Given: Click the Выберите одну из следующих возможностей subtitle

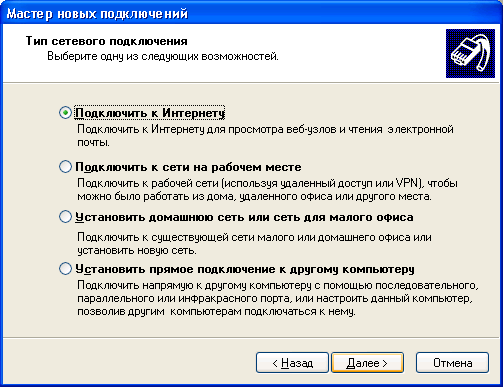Looking at the screenshot, I should 163,56.
